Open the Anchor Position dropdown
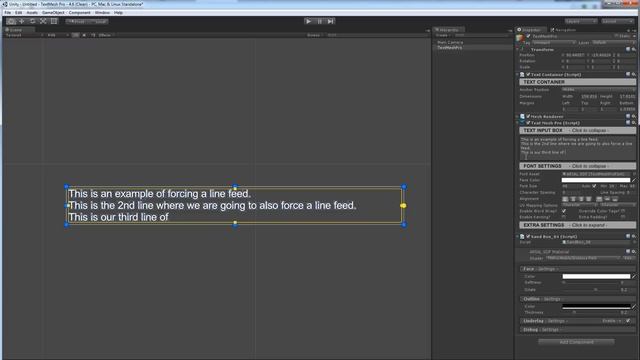The image size is (640, 360). (598, 90)
